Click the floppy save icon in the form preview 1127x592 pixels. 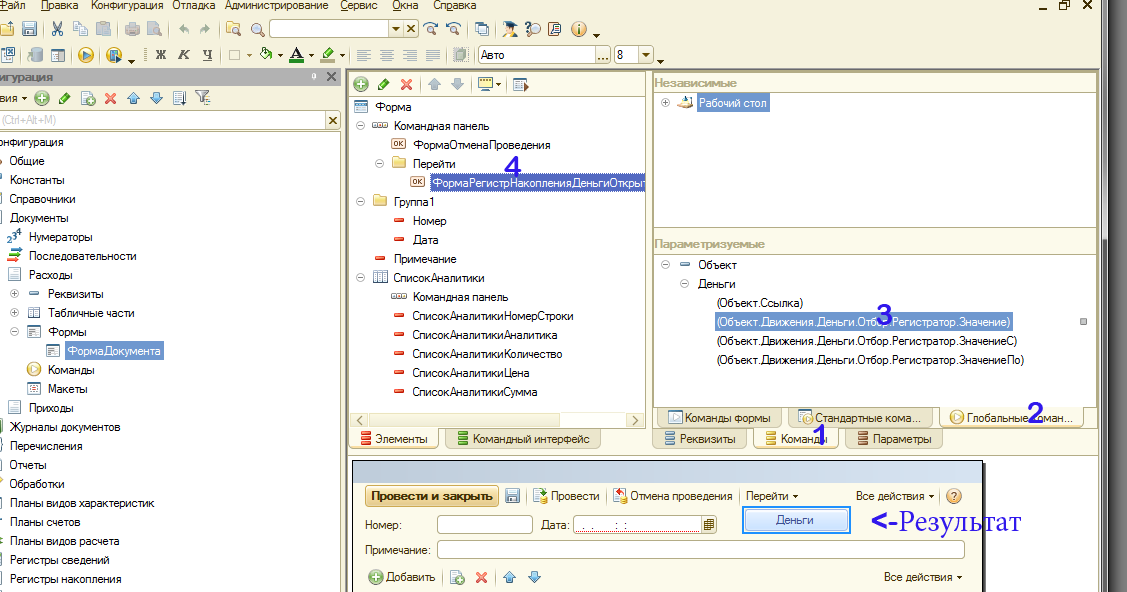512,496
